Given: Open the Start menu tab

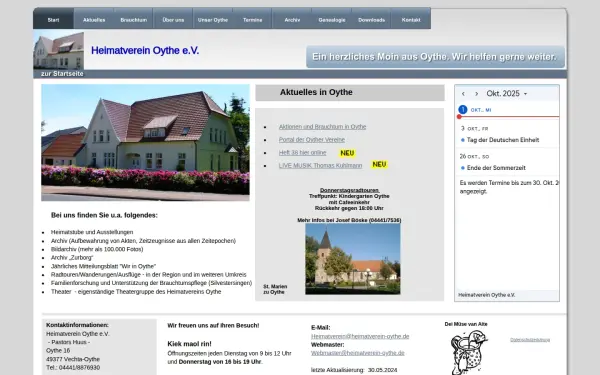Looking at the screenshot, I should pos(54,19).
